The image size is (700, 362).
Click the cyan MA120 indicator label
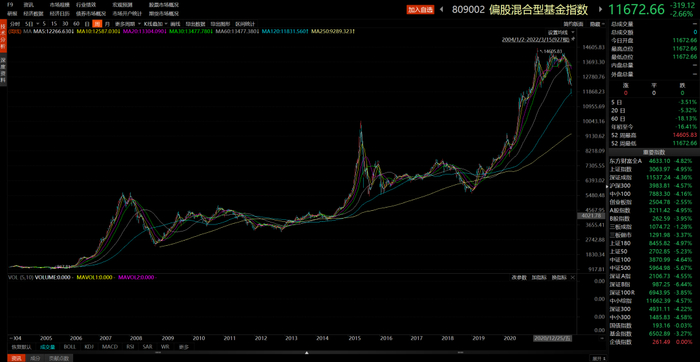pos(285,31)
